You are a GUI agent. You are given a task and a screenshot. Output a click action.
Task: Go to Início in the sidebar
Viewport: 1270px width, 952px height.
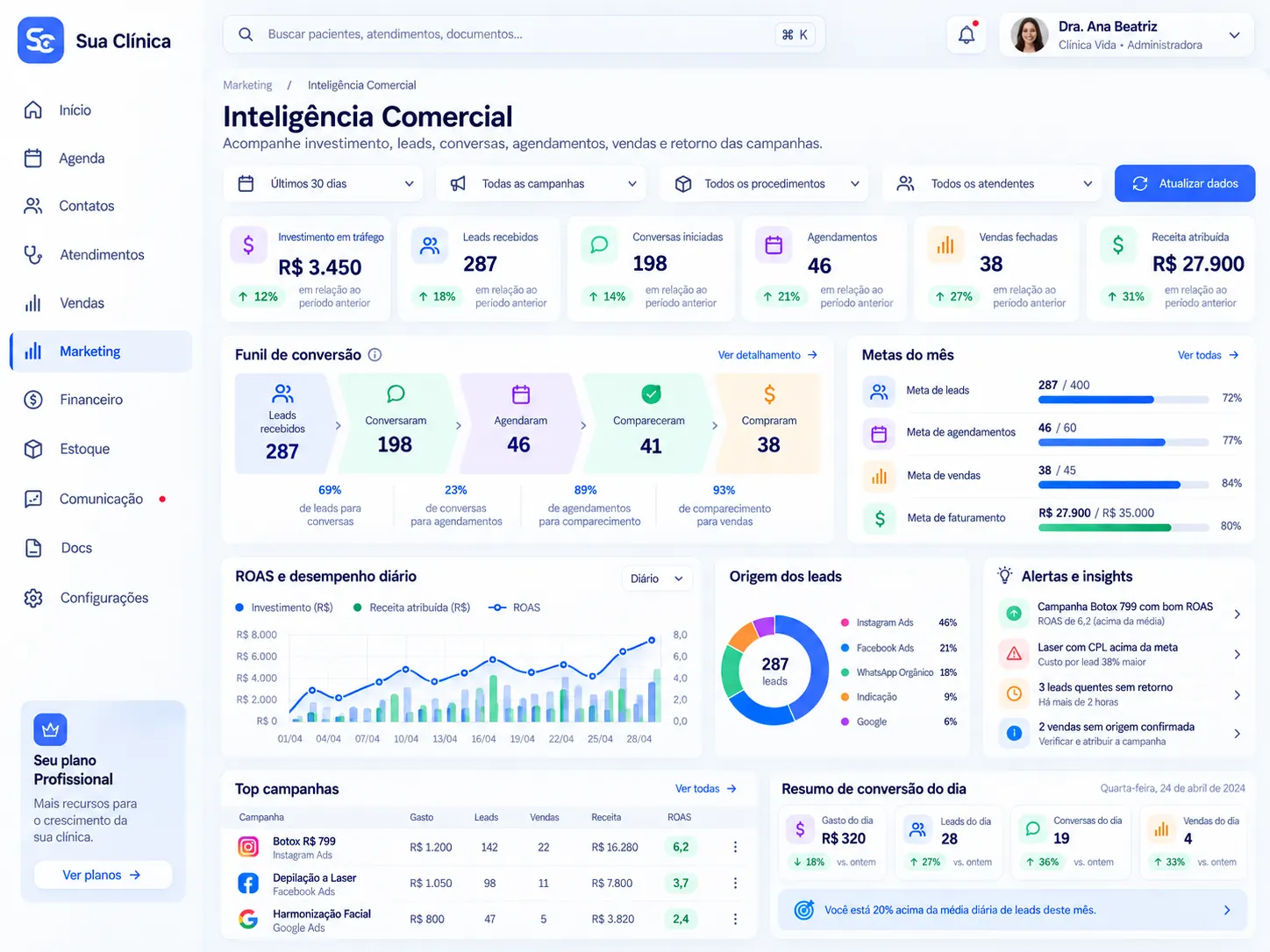tap(101, 110)
